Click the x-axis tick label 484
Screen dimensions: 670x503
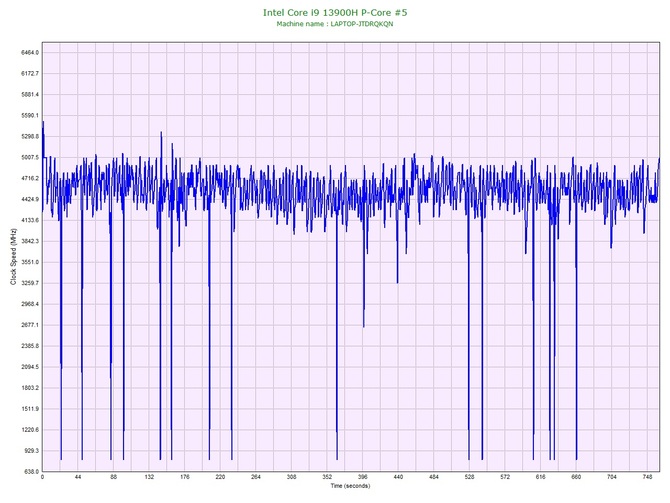coord(434,477)
